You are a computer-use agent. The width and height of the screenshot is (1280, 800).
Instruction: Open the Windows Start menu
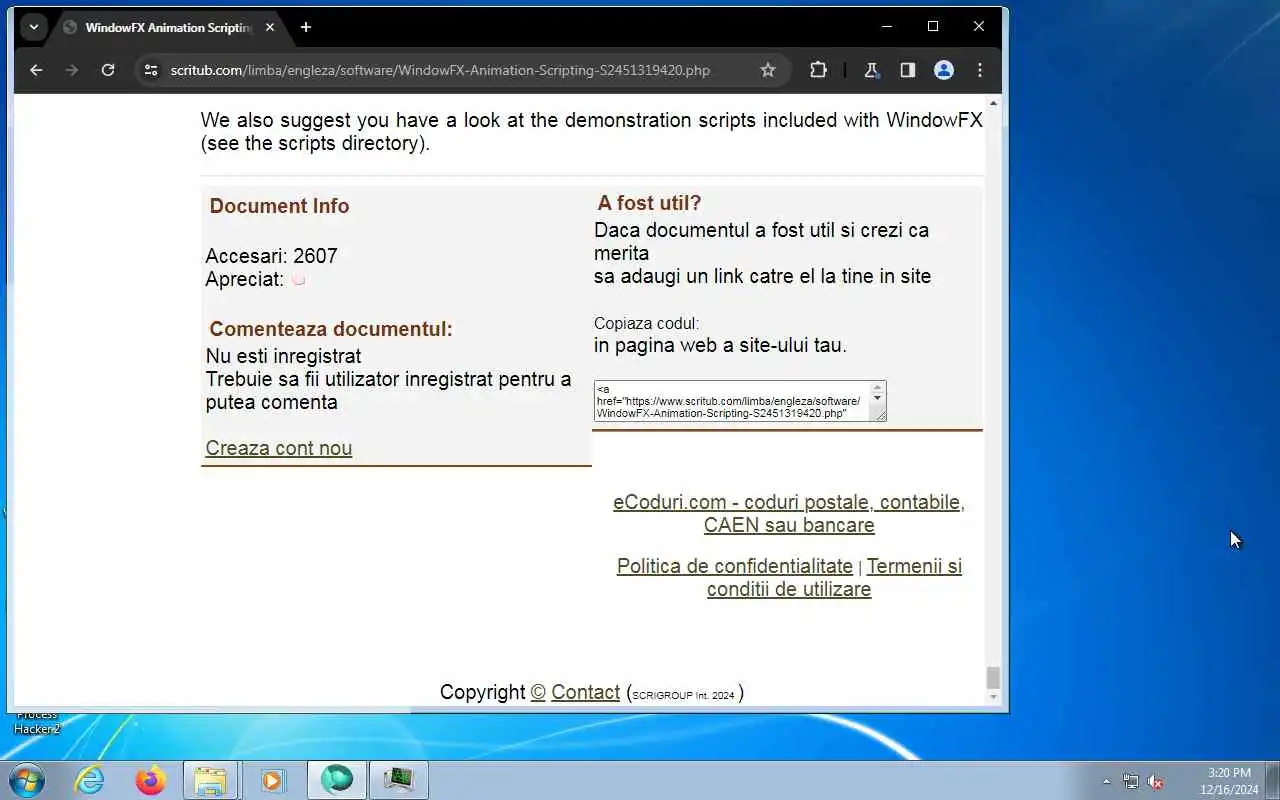26,780
